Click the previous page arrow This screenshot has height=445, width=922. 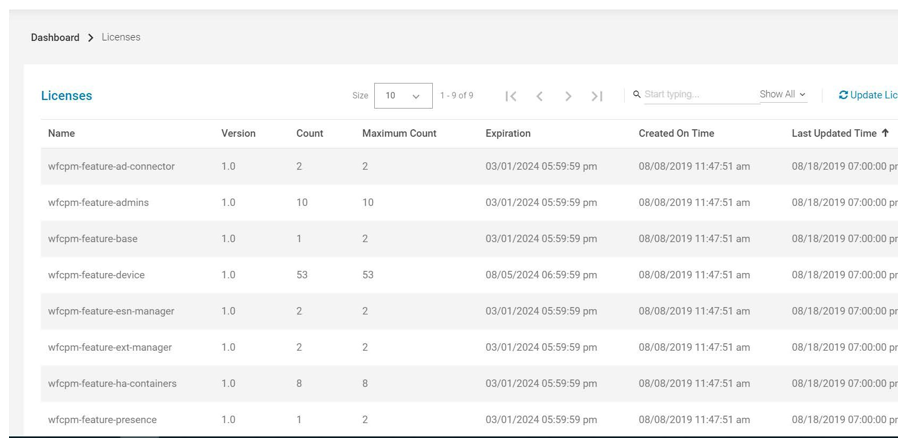[540, 96]
